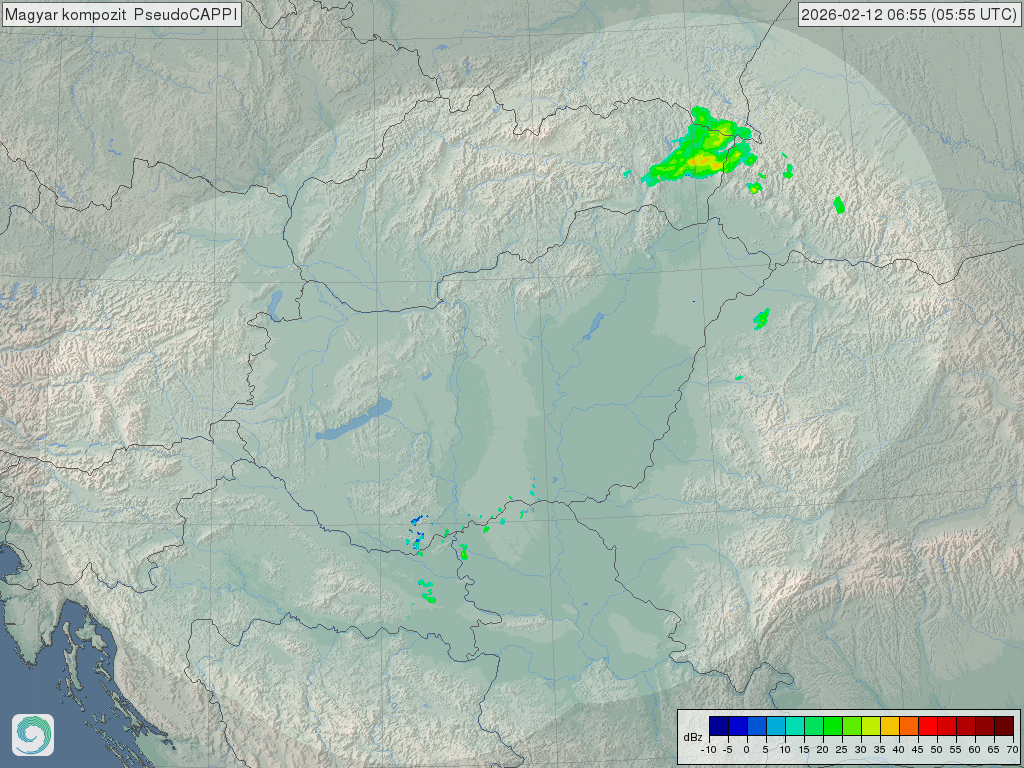Image resolution: width=1024 pixels, height=768 pixels.
Task: Click the lowest green echo cluster in the south
Action: (x=427, y=597)
